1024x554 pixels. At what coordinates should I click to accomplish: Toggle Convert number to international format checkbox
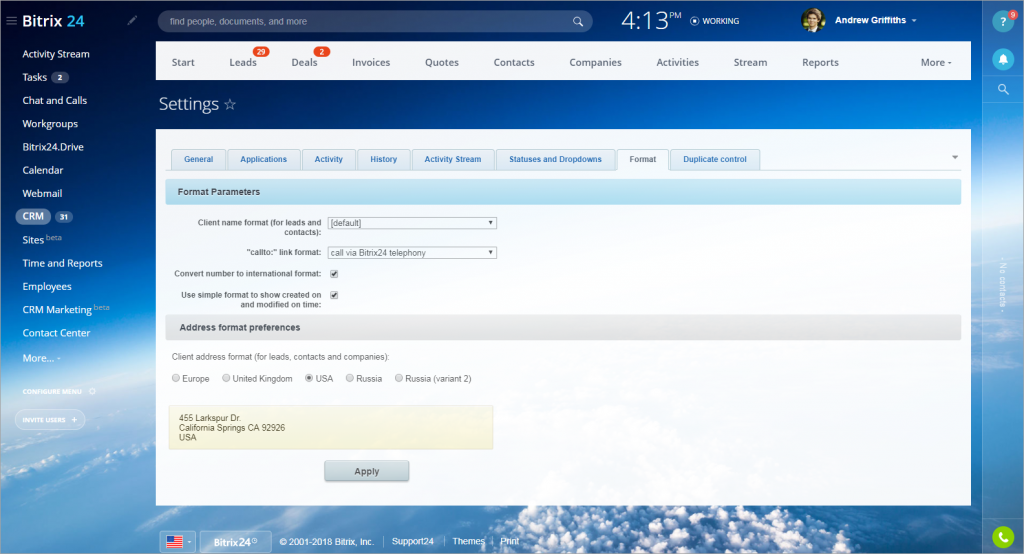(x=334, y=274)
